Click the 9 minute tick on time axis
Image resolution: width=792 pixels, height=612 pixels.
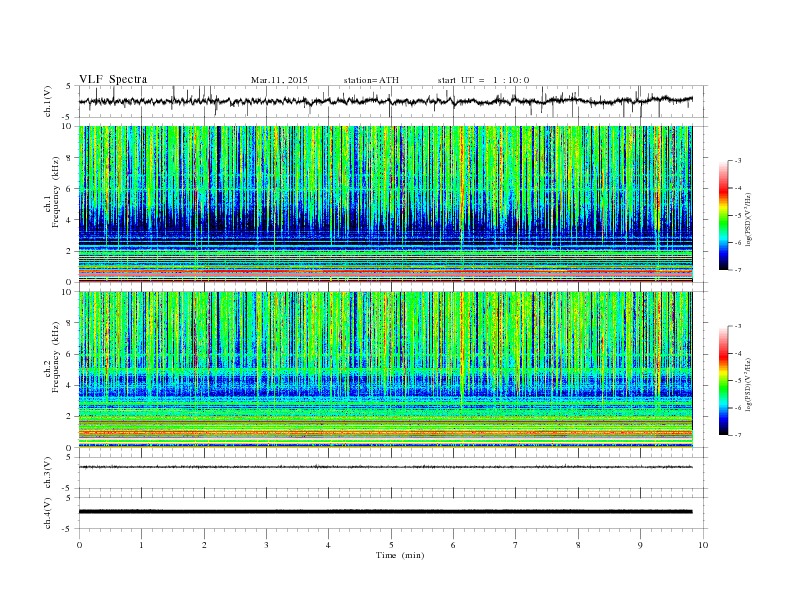tap(640, 545)
